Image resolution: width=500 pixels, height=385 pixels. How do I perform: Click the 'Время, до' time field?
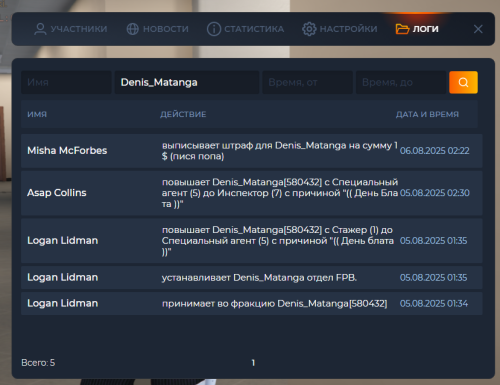pos(401,82)
